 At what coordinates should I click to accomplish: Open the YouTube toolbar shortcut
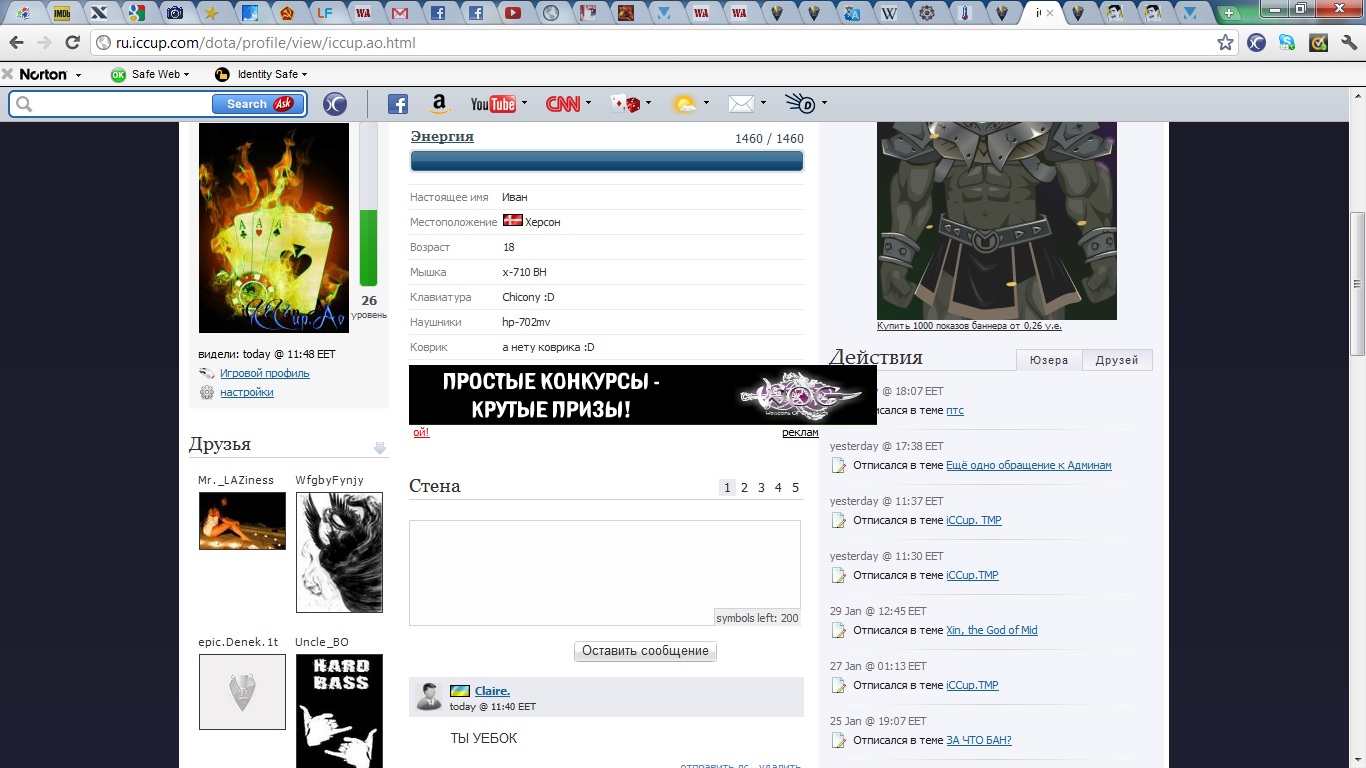point(493,104)
